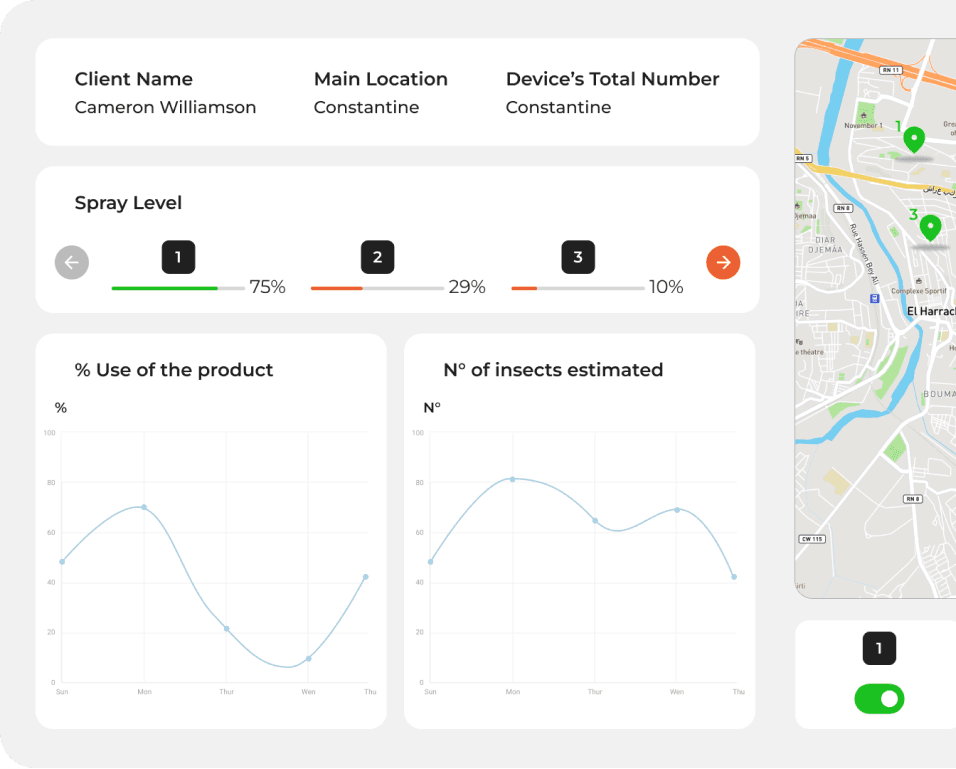
Task: Click Mon peak point on insects chart
Action: tap(513, 479)
